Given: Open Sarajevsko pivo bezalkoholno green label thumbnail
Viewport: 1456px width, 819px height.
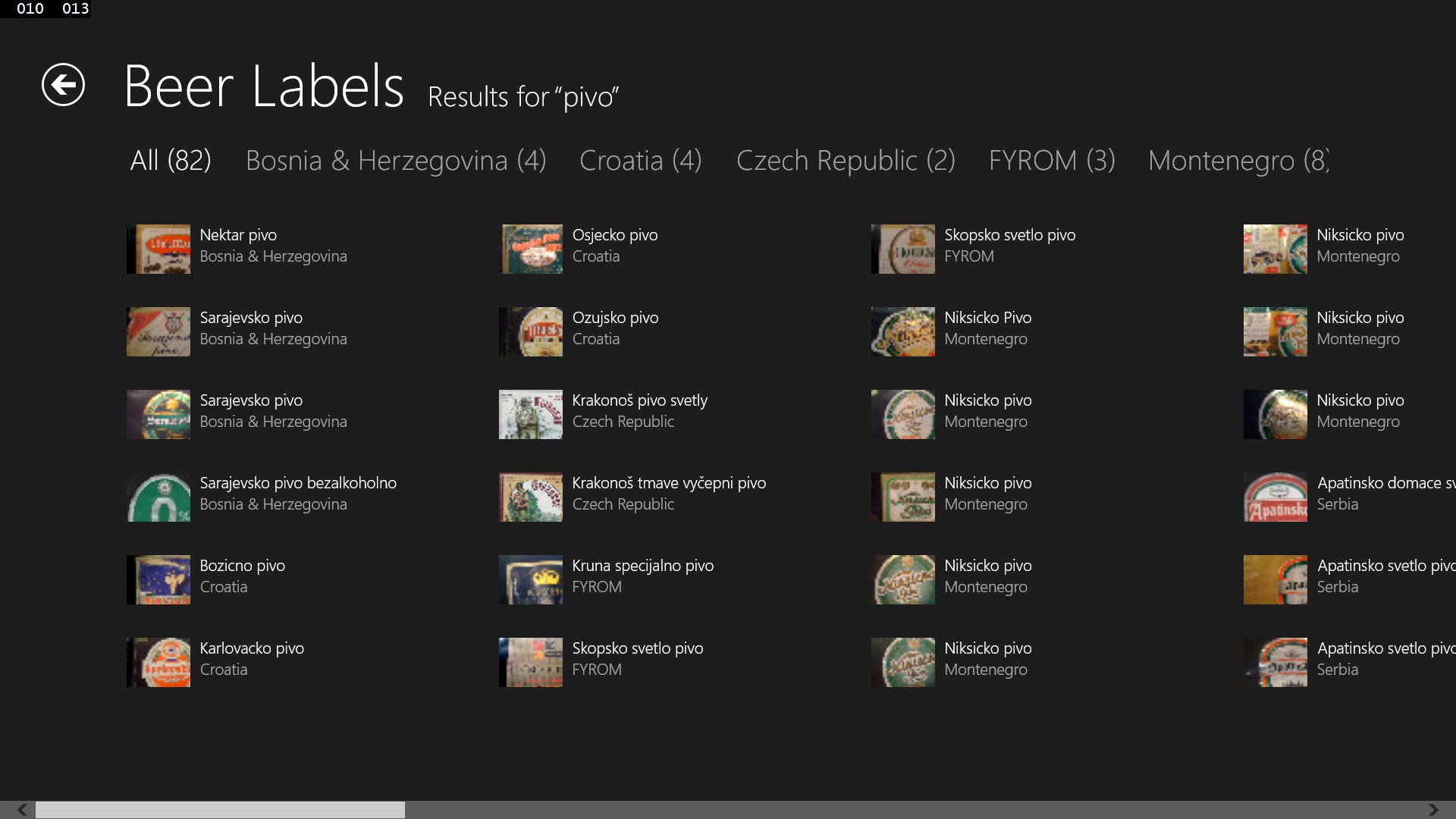Looking at the screenshot, I should pos(158,497).
